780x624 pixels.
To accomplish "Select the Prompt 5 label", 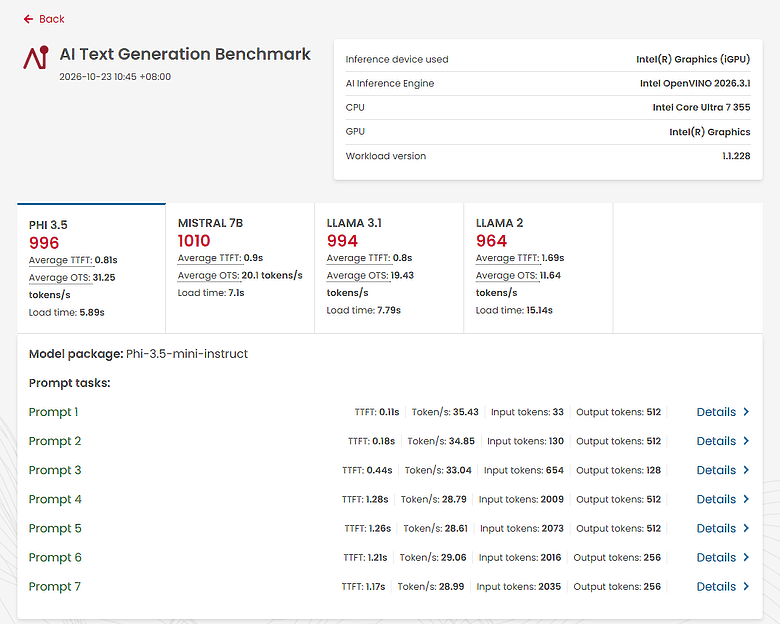I will click(55, 528).
